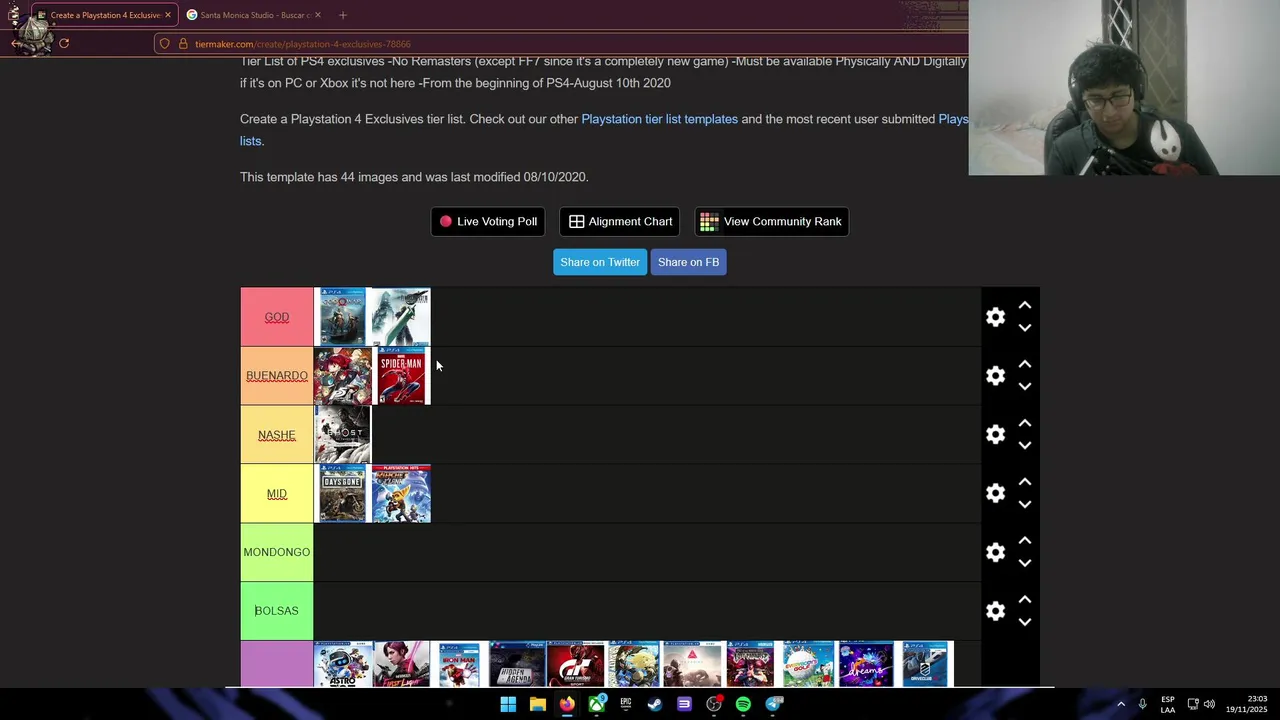
Task: Select Days Gone cover in MID tier
Action: 342,493
